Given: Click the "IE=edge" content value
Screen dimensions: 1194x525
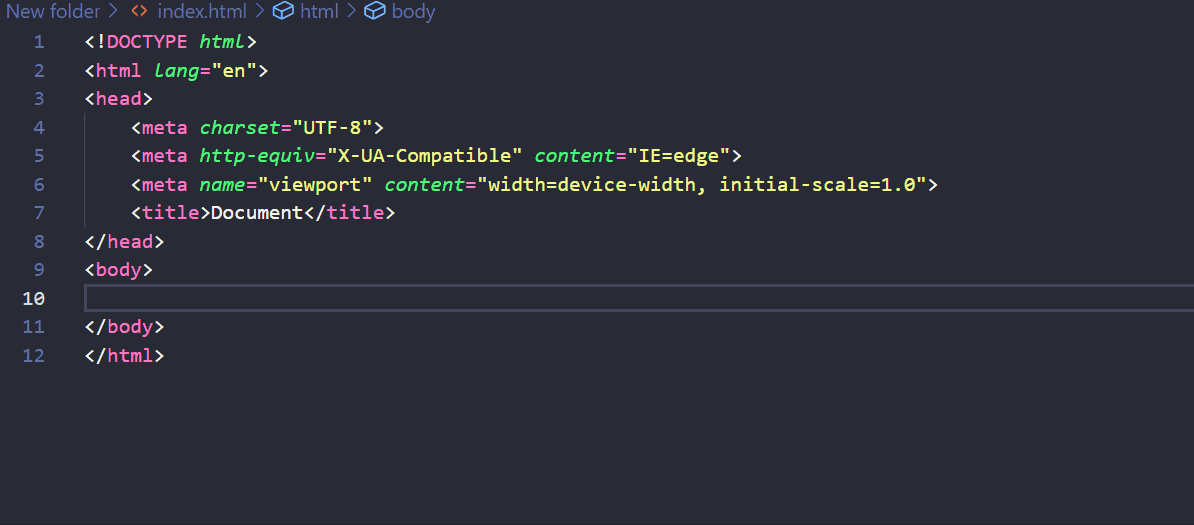Looking at the screenshot, I should pos(679,156).
